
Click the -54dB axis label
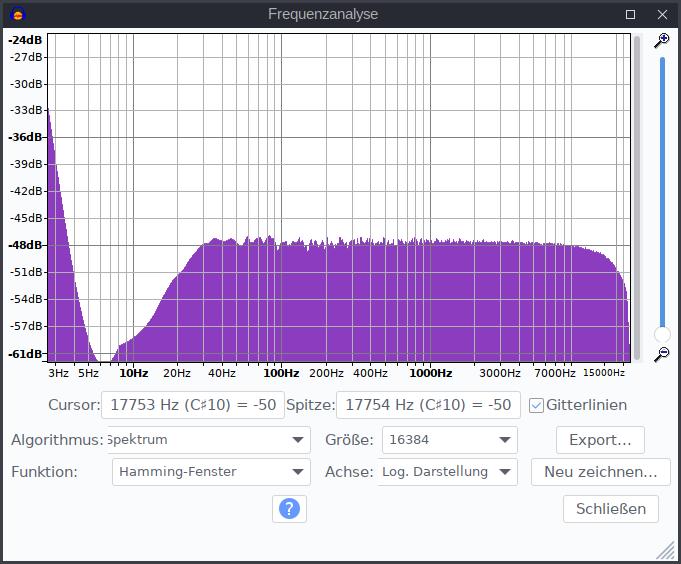26,299
